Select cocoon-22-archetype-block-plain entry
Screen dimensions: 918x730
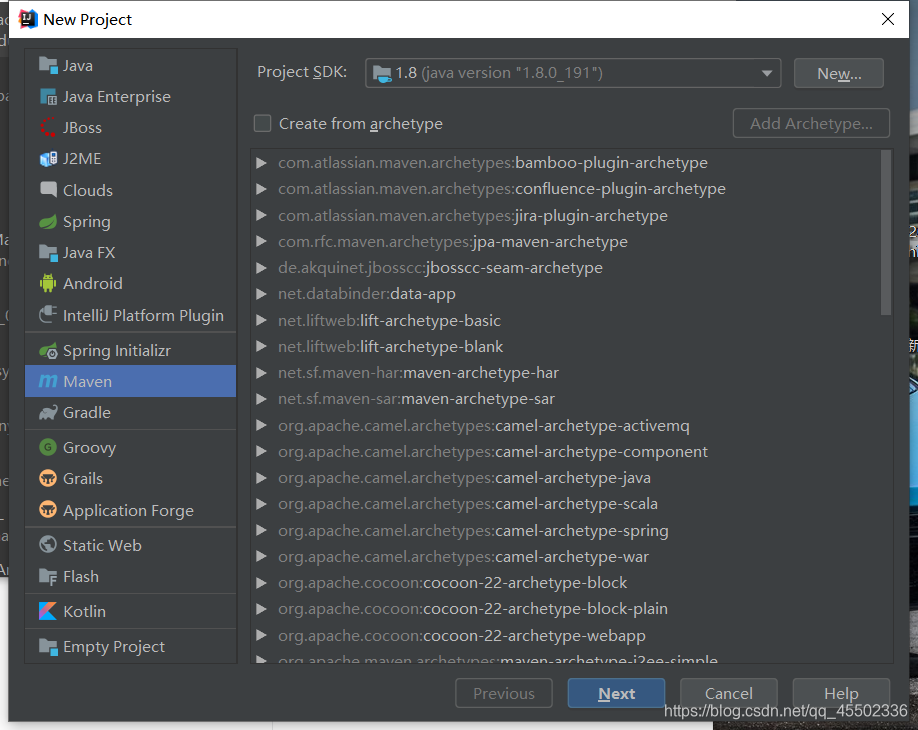(x=472, y=608)
